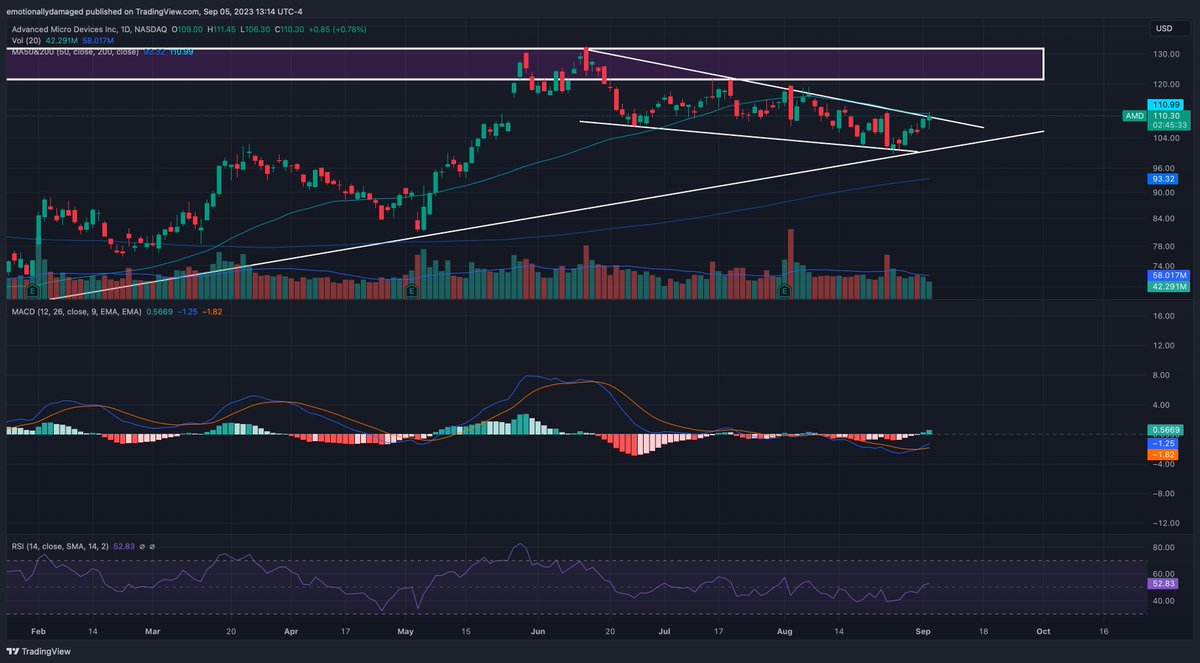Select the 110.99 moving average price label
This screenshot has height=663, width=1200.
1166,105
